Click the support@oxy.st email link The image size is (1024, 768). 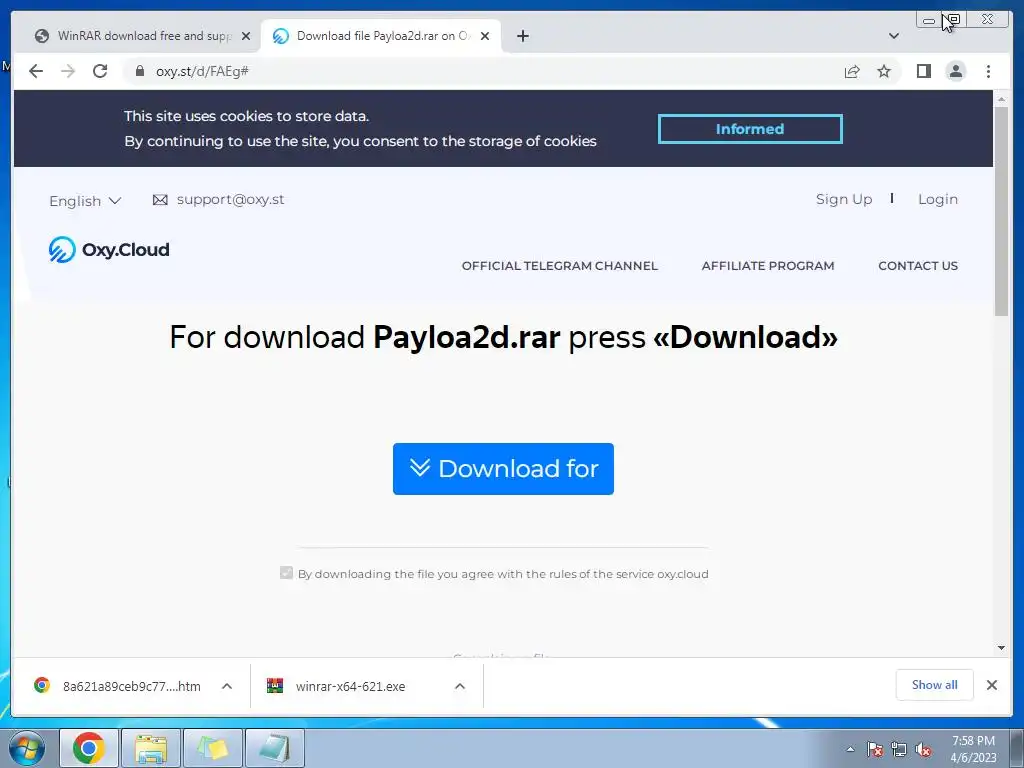(230, 199)
